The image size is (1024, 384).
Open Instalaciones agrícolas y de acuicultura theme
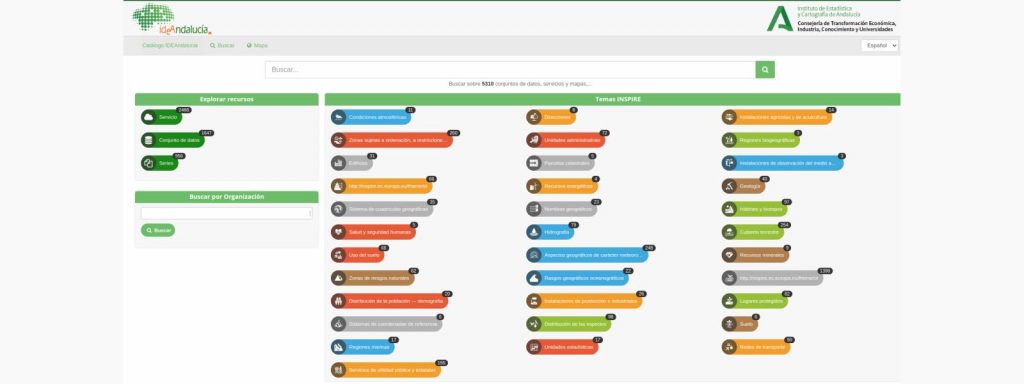777,117
